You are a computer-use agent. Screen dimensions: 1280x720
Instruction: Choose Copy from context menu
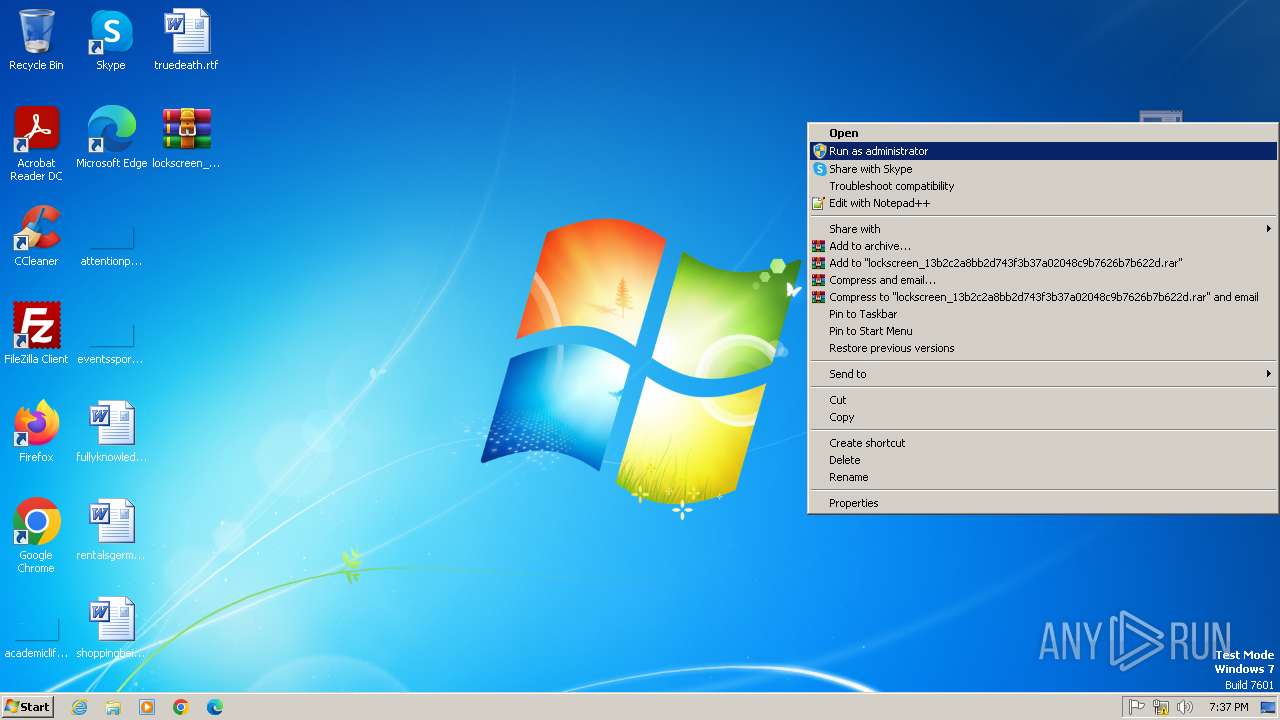point(1043,417)
